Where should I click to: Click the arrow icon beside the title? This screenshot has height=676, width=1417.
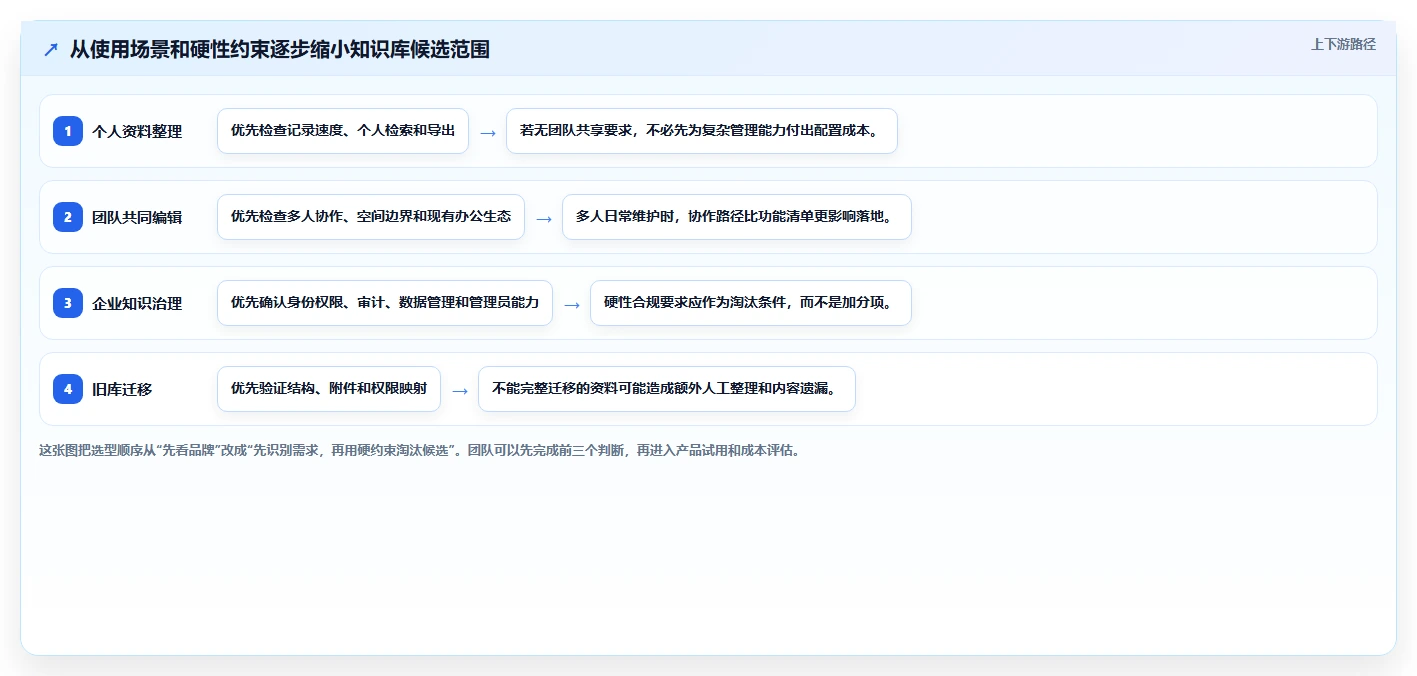tap(51, 49)
